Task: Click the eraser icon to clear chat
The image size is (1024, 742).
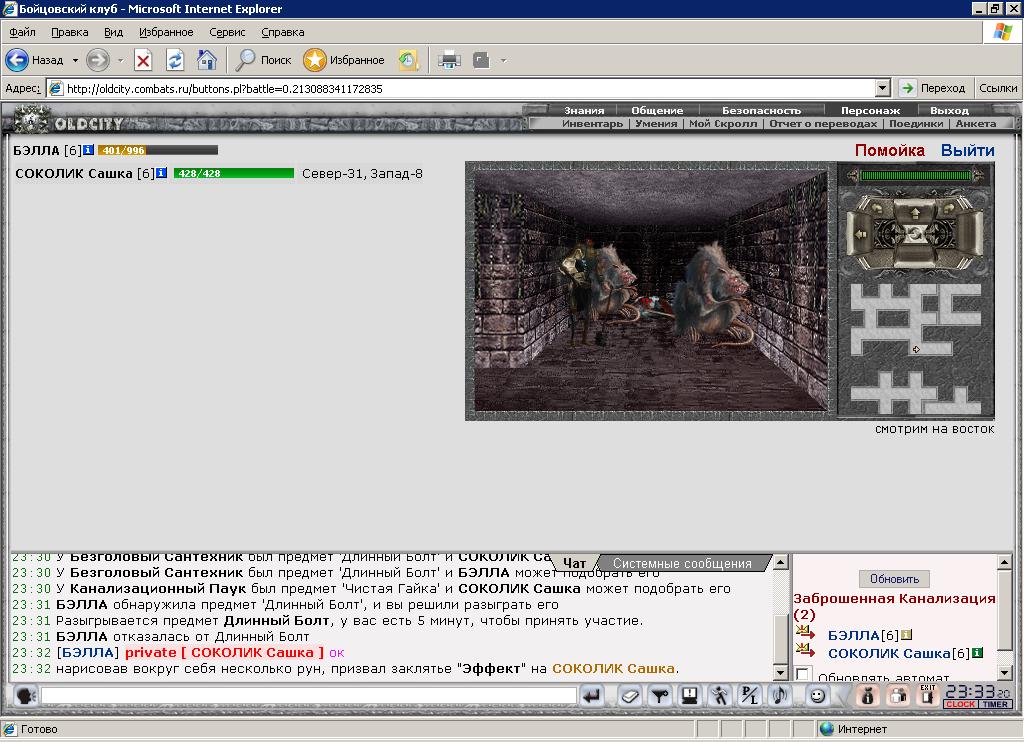Action: (x=630, y=696)
